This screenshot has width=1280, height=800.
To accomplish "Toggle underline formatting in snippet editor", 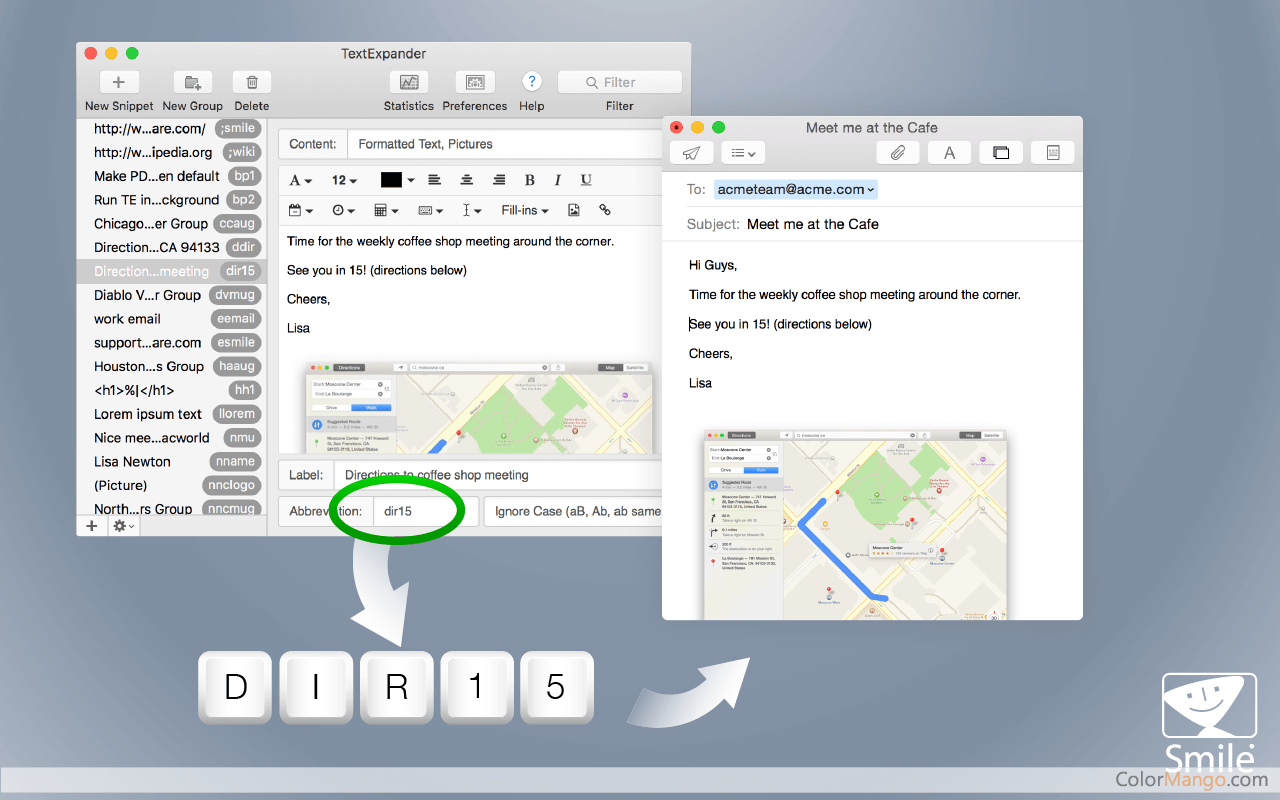I will point(586,180).
